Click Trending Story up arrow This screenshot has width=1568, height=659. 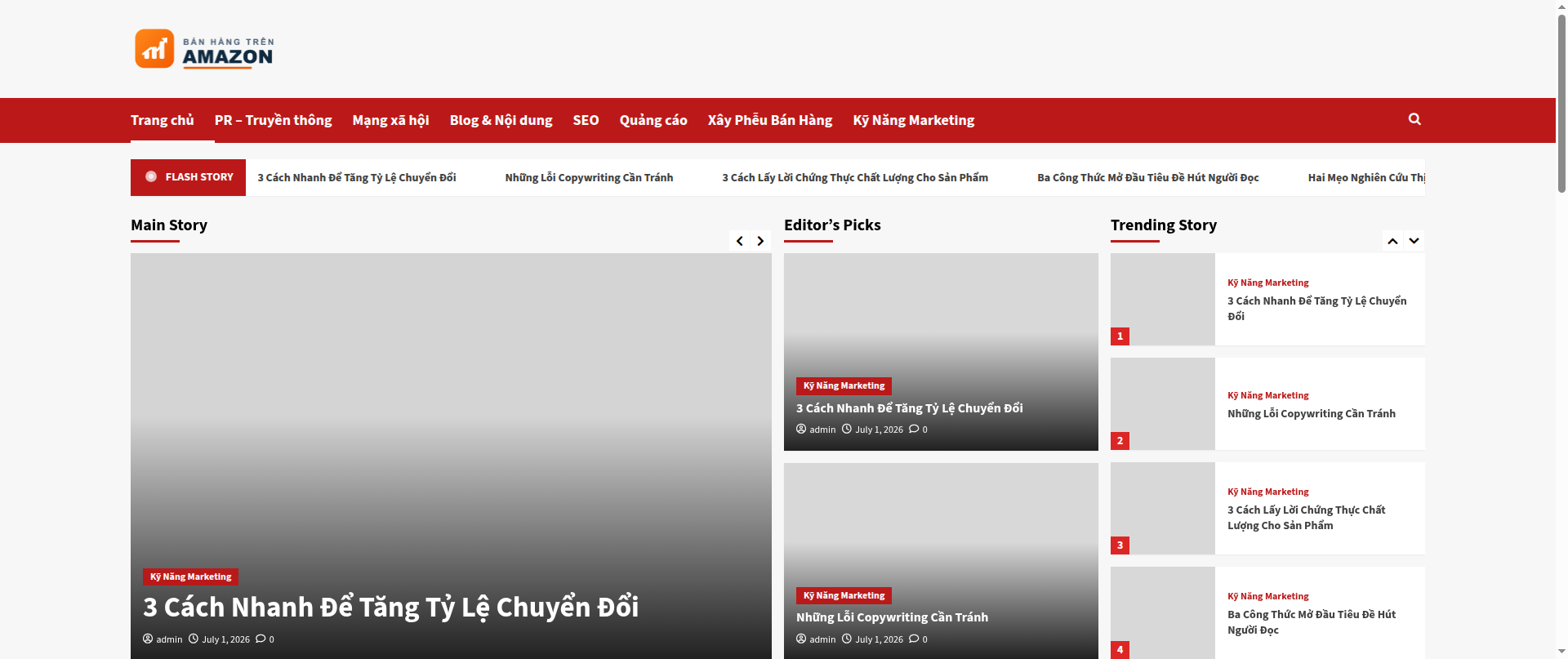pyautogui.click(x=1393, y=241)
